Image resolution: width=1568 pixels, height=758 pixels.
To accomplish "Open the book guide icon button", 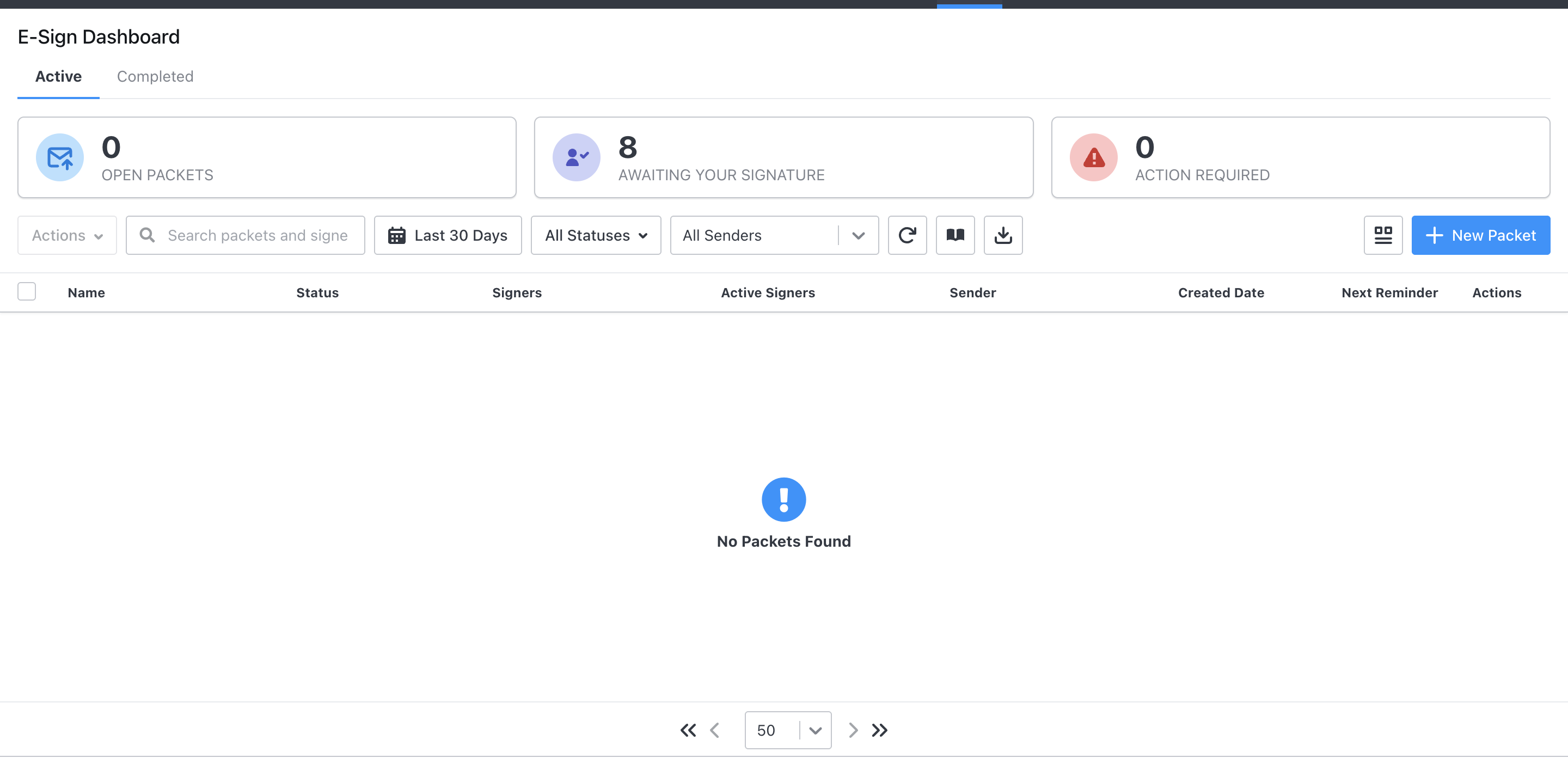I will pos(955,235).
